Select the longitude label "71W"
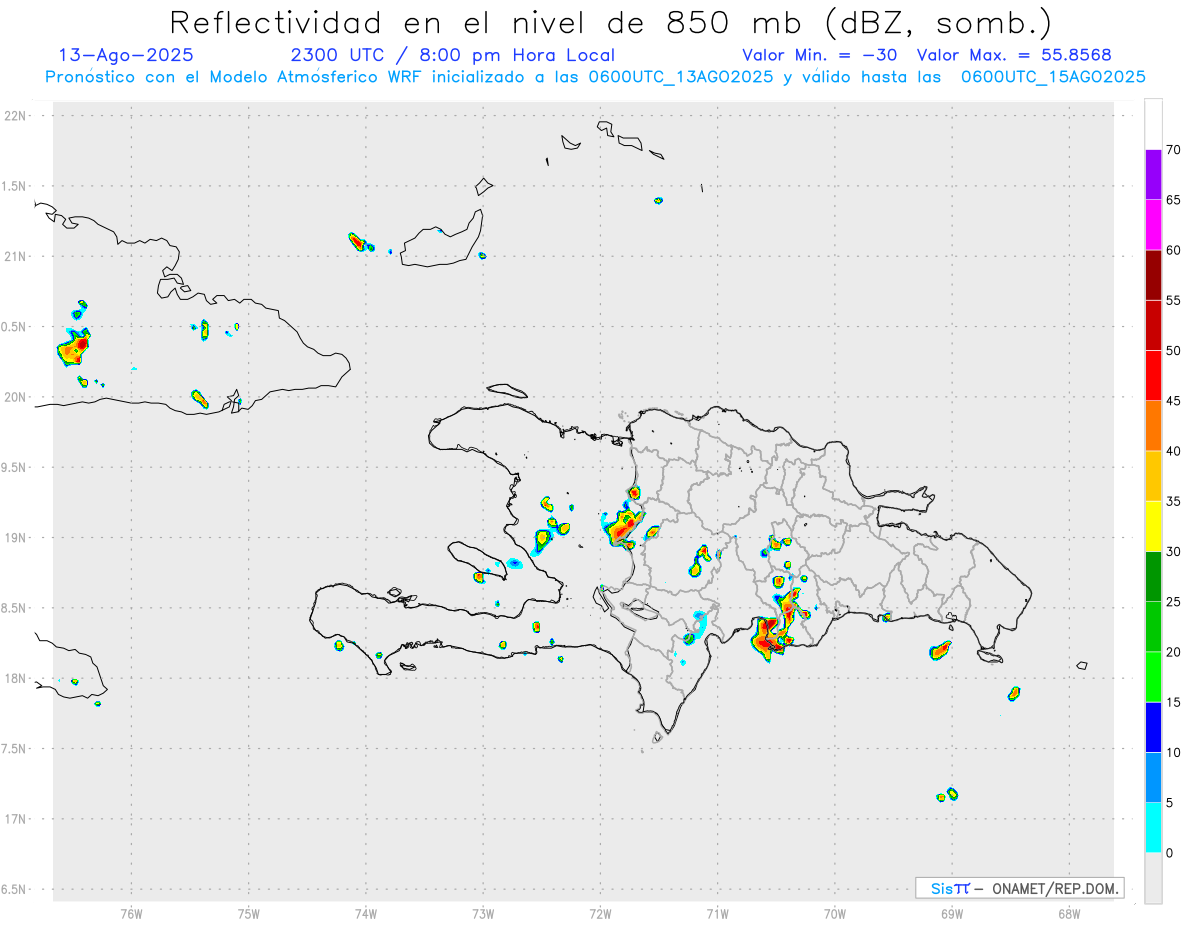 click(x=717, y=913)
